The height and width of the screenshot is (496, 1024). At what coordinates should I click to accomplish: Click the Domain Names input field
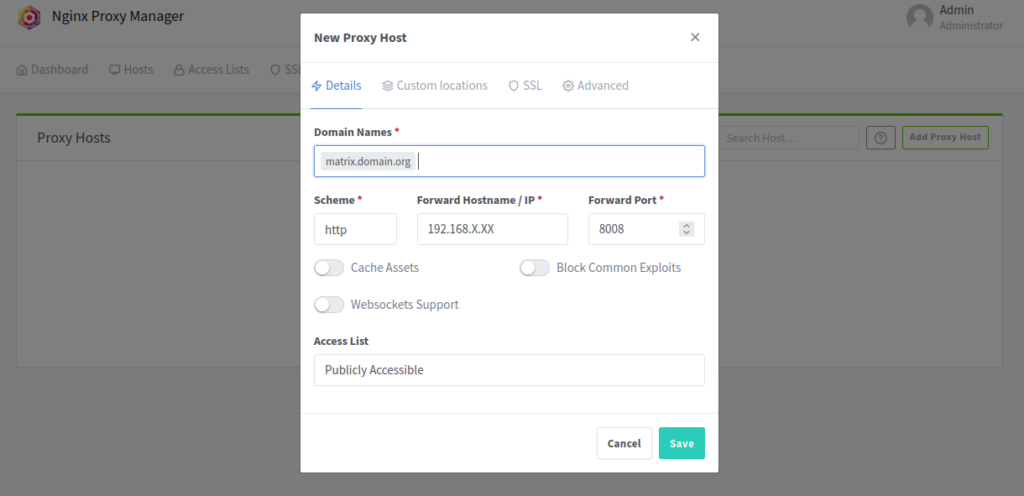pyautogui.click(x=509, y=161)
